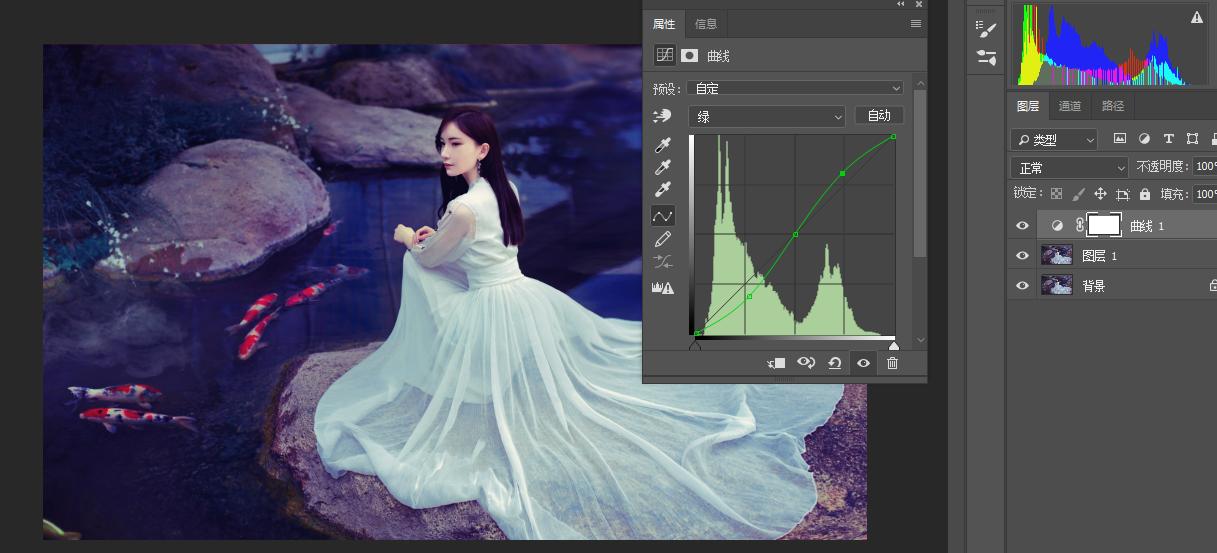Hide the 曲线 1 layer
Image resolution: width=1217 pixels, height=553 pixels.
(x=1022, y=226)
